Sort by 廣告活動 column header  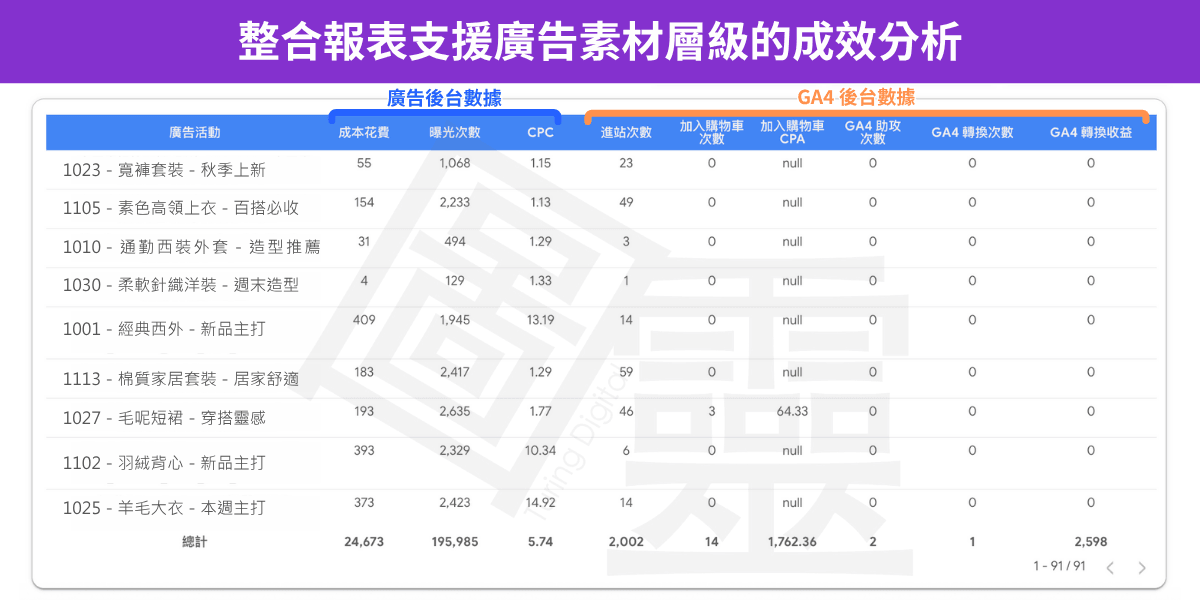pyautogui.click(x=195, y=132)
